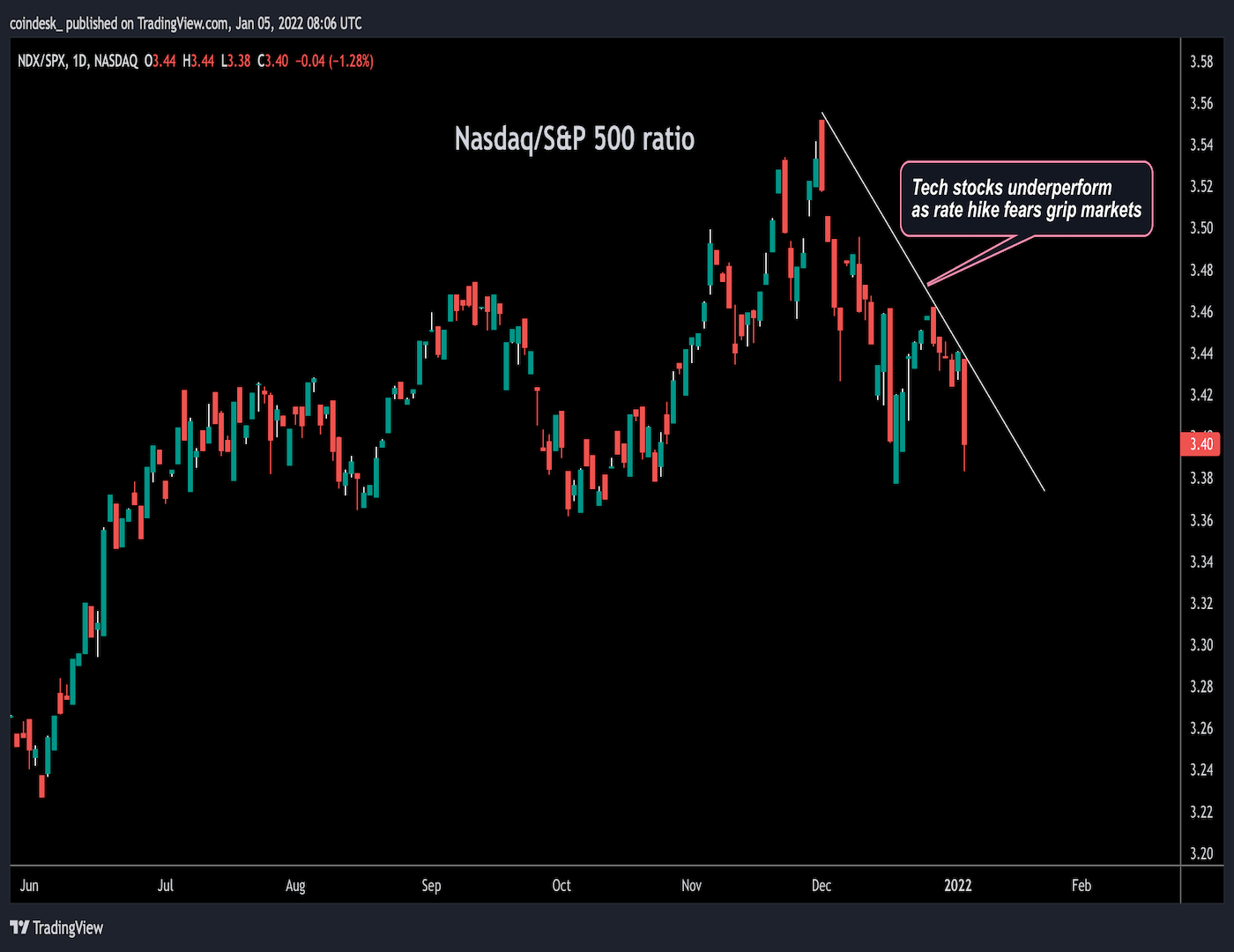This screenshot has height=952, width=1234.
Task: Select the 2022 label on time axis
Action: click(958, 885)
